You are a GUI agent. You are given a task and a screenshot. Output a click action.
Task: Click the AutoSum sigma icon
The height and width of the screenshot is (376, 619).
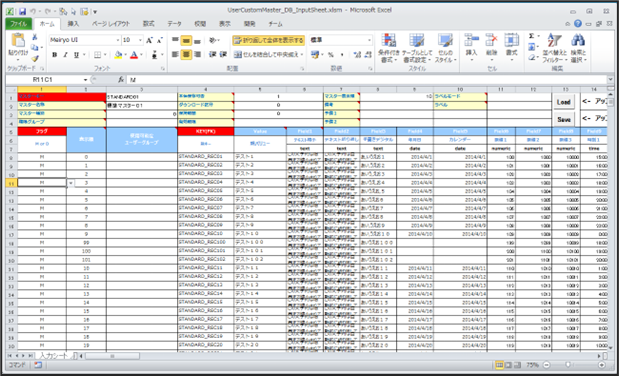pyautogui.click(x=531, y=36)
